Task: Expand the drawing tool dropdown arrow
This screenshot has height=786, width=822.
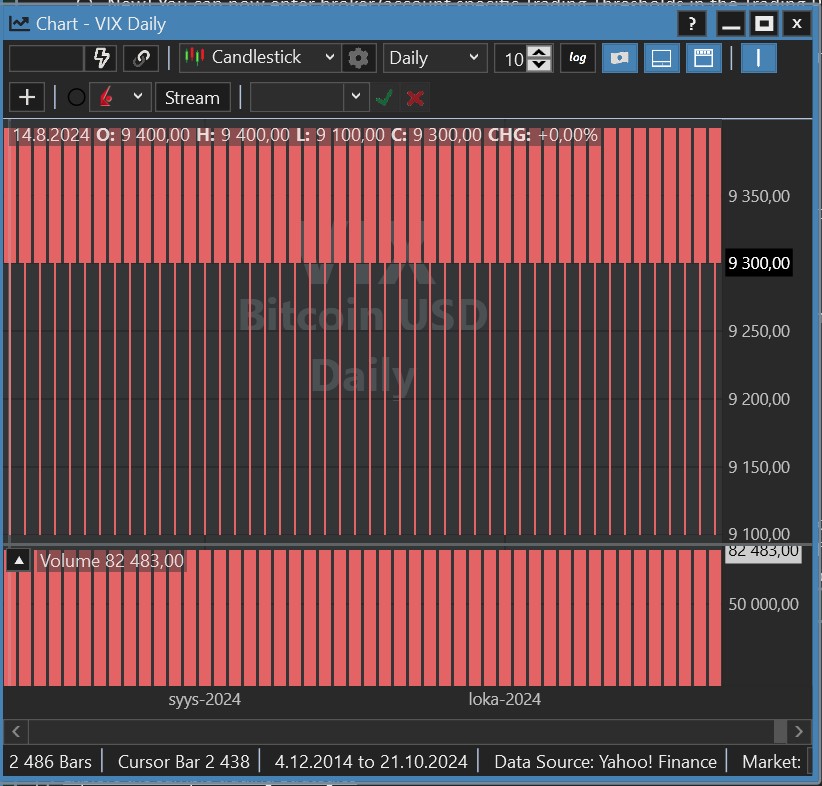Action: (x=138, y=97)
